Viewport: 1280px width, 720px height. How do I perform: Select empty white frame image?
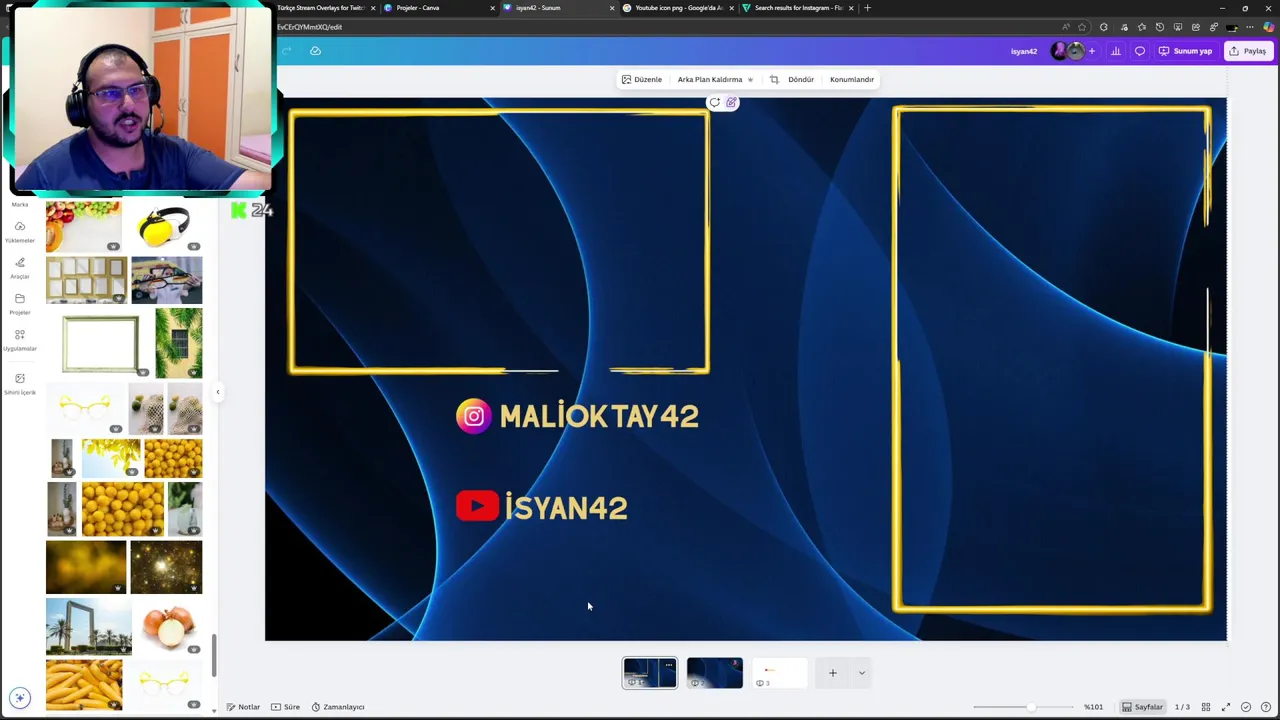[x=101, y=344]
